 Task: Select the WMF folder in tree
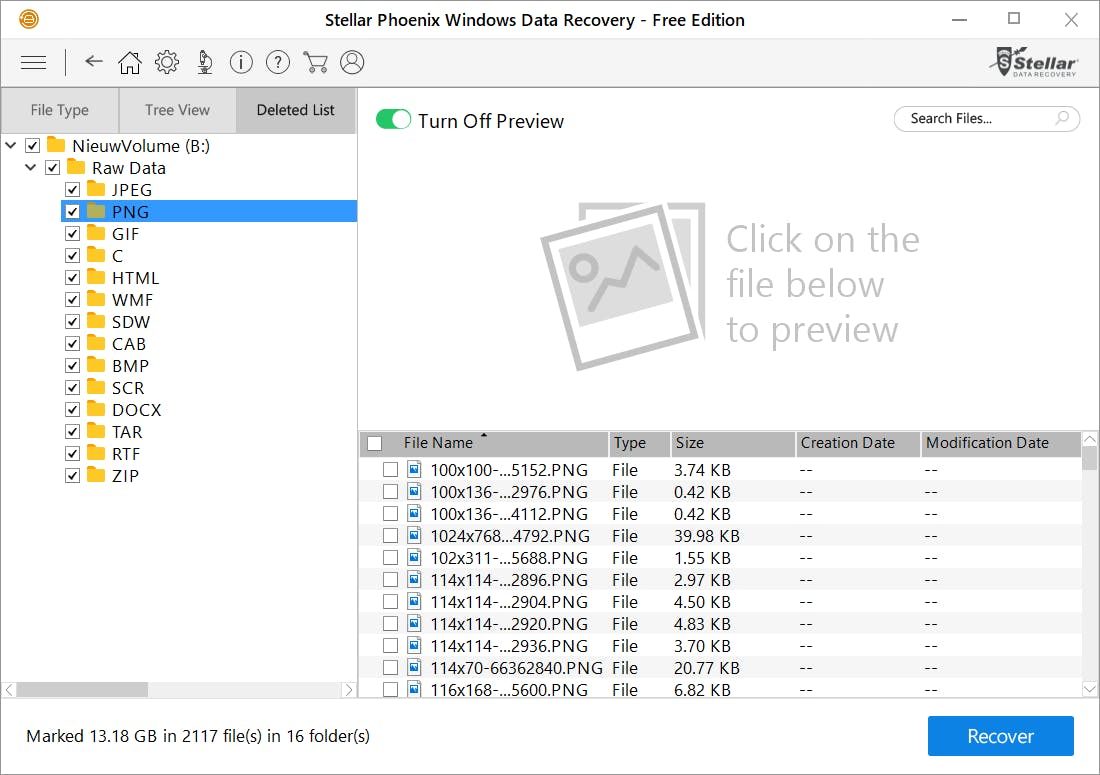pyautogui.click(x=132, y=299)
